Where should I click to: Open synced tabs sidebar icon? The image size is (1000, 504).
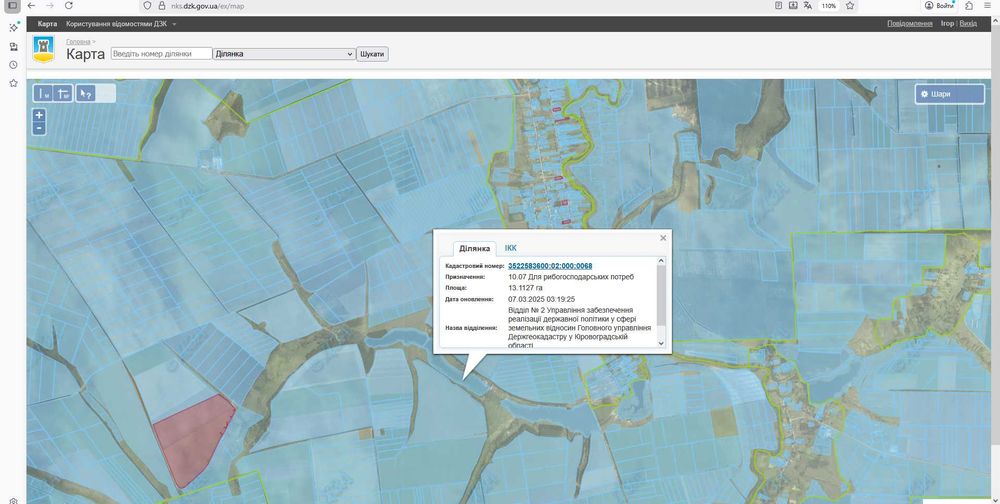(x=13, y=47)
